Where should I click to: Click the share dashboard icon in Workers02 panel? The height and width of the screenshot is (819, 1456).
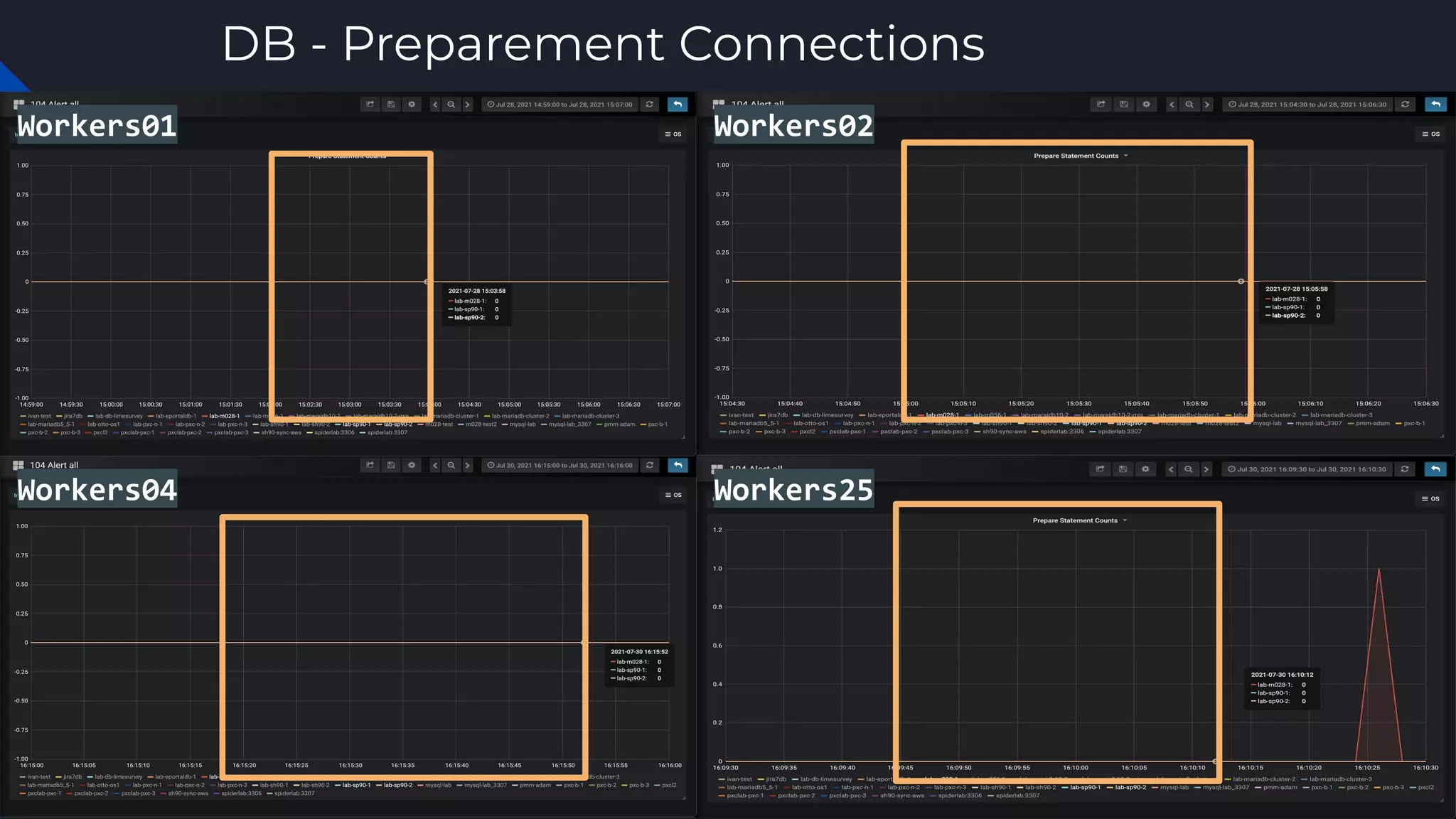(x=1101, y=105)
